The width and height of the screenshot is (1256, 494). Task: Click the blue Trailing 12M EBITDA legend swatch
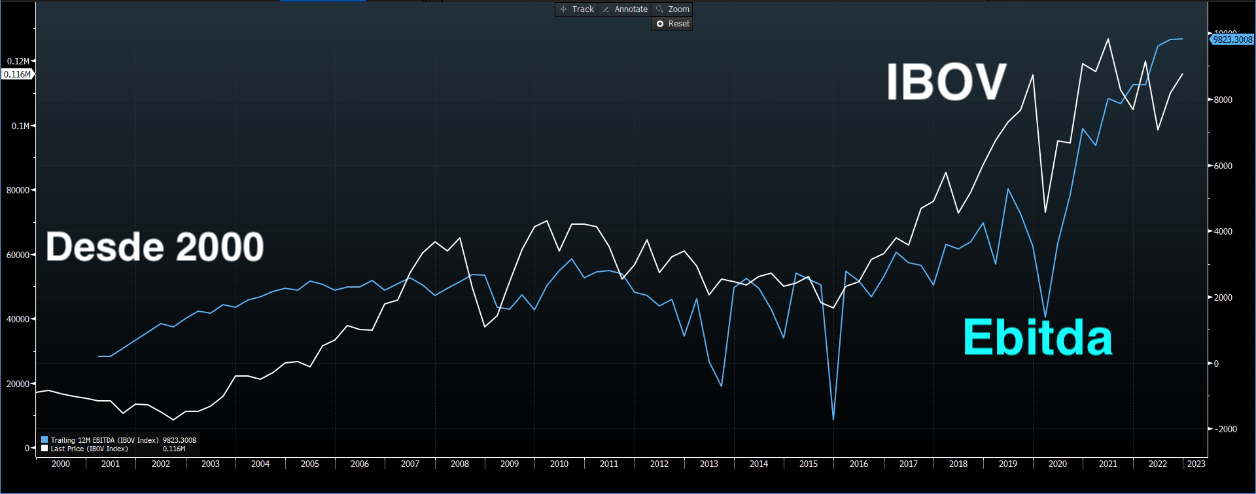click(43, 439)
